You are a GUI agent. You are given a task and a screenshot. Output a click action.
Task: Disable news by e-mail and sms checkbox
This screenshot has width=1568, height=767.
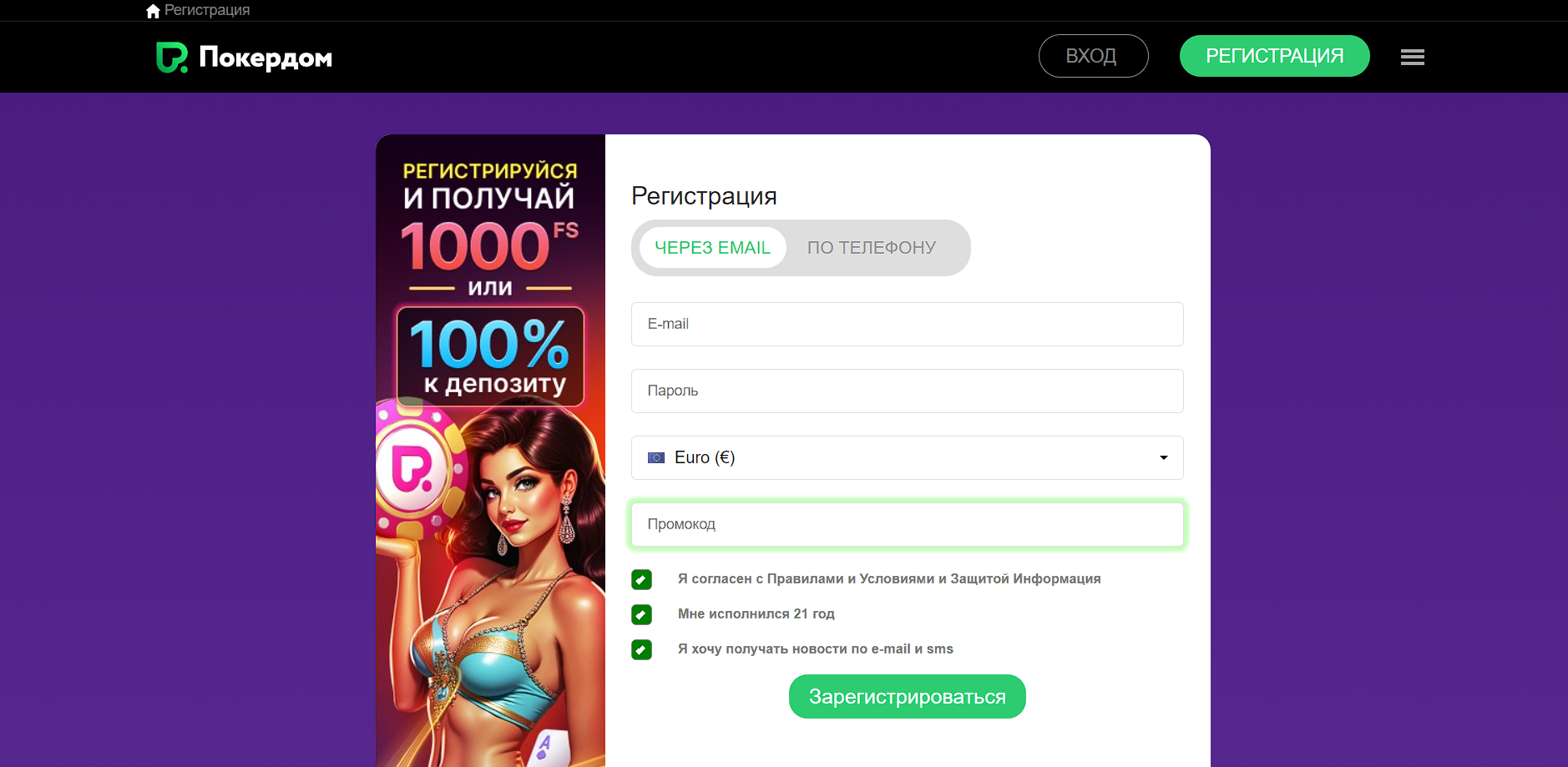pos(641,649)
